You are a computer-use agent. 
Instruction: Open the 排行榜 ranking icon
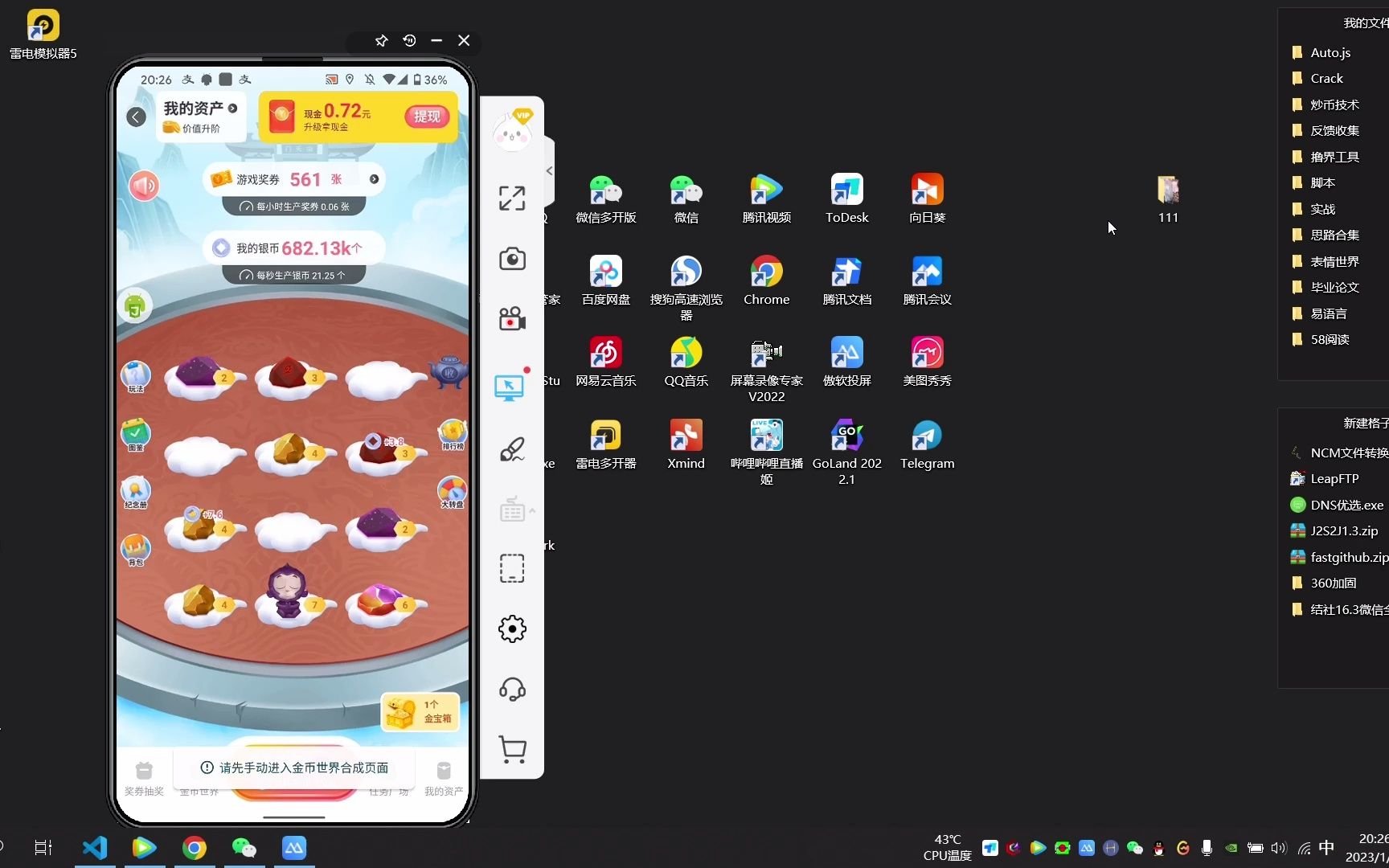453,435
